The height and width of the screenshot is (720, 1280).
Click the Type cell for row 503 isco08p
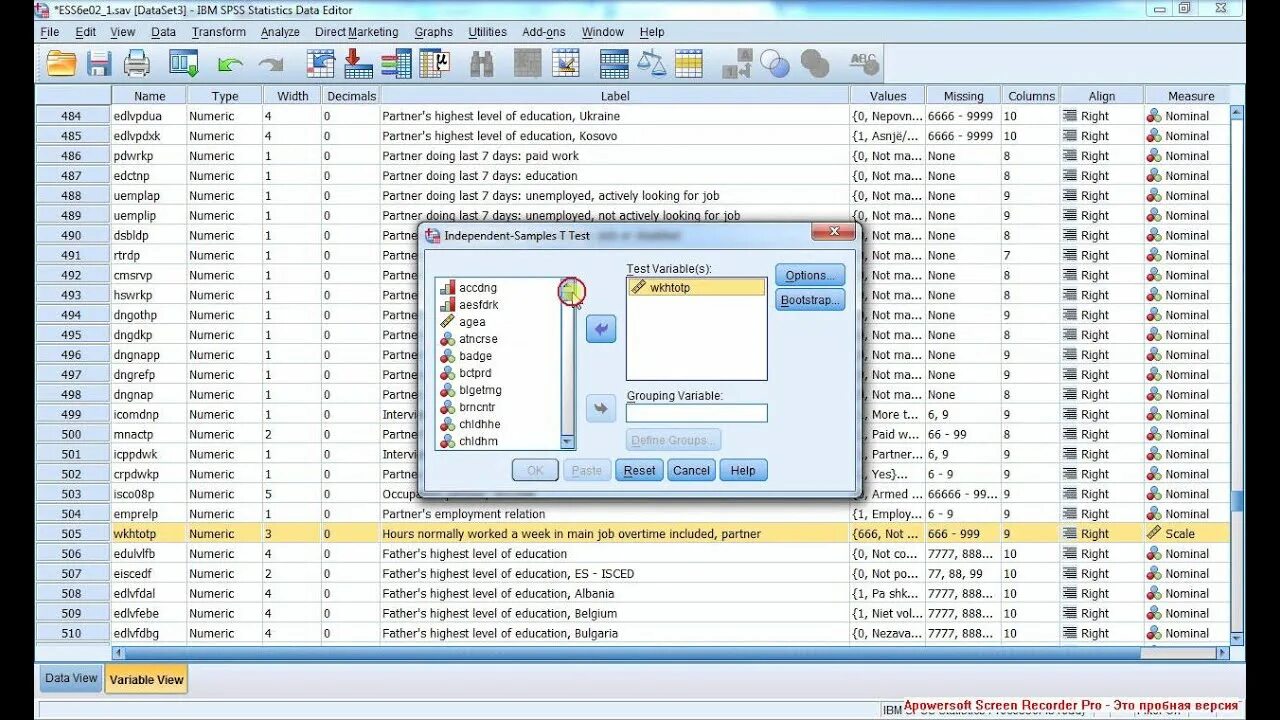pos(224,494)
